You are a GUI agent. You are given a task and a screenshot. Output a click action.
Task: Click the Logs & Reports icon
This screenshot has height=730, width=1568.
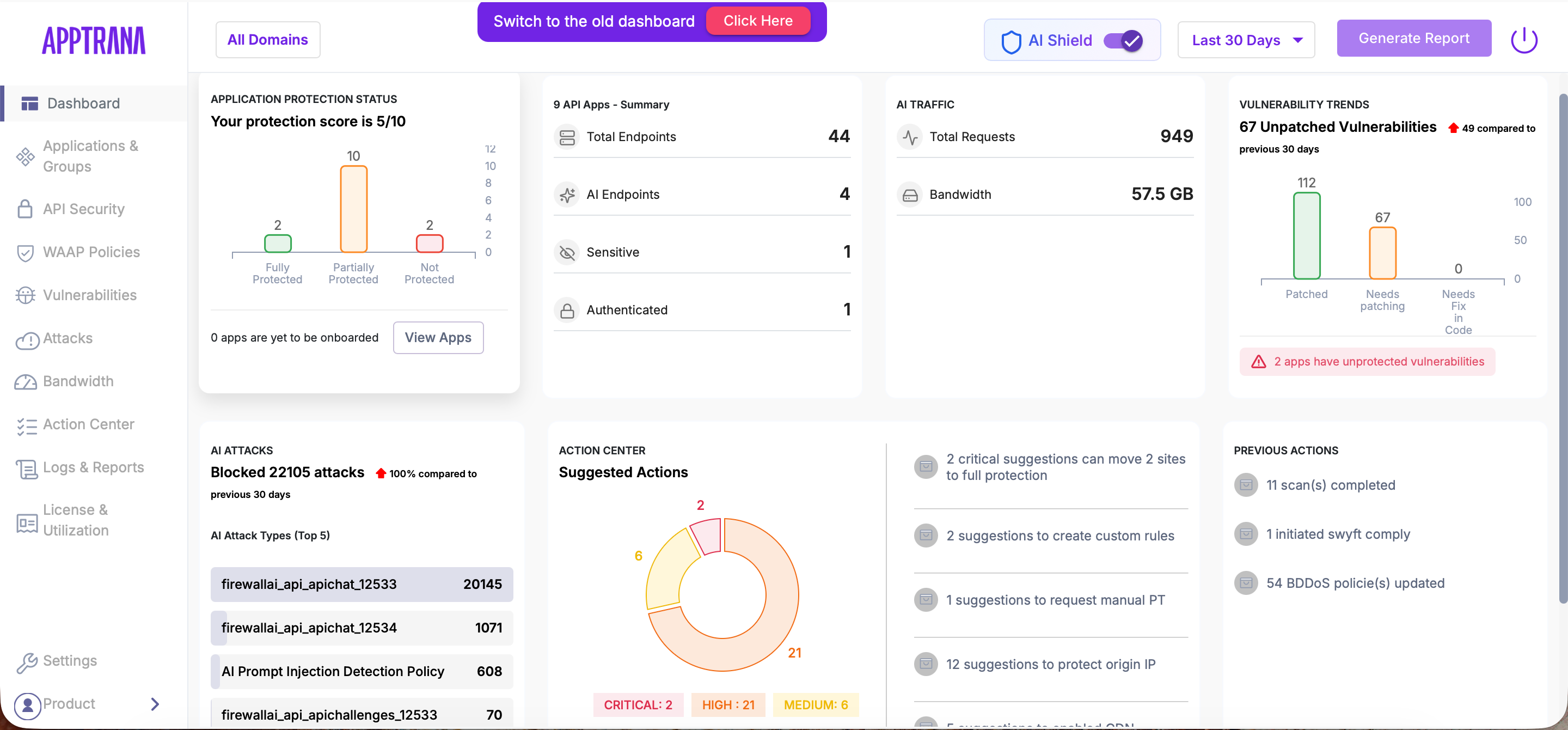pos(26,468)
